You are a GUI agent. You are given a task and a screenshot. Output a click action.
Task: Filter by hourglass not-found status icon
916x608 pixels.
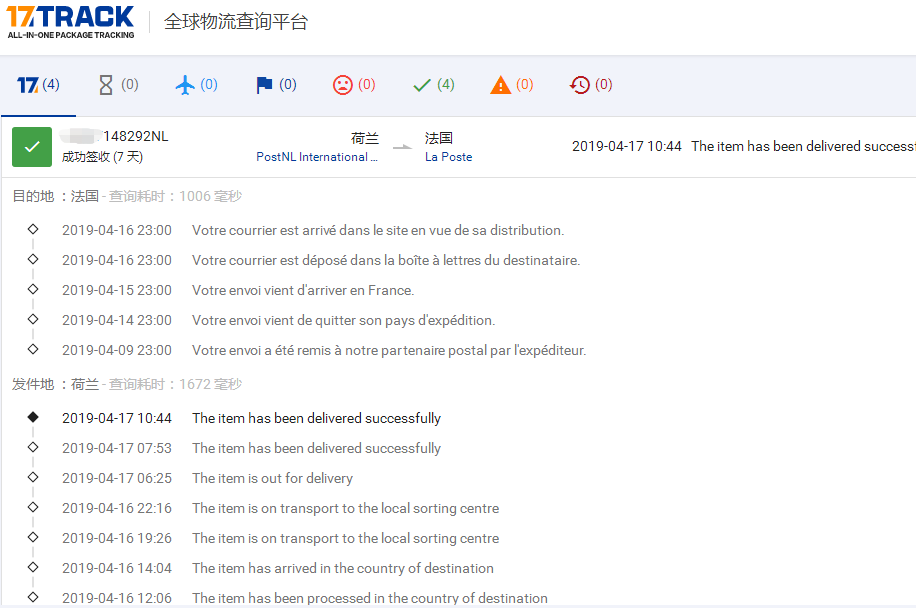pyautogui.click(x=118, y=85)
